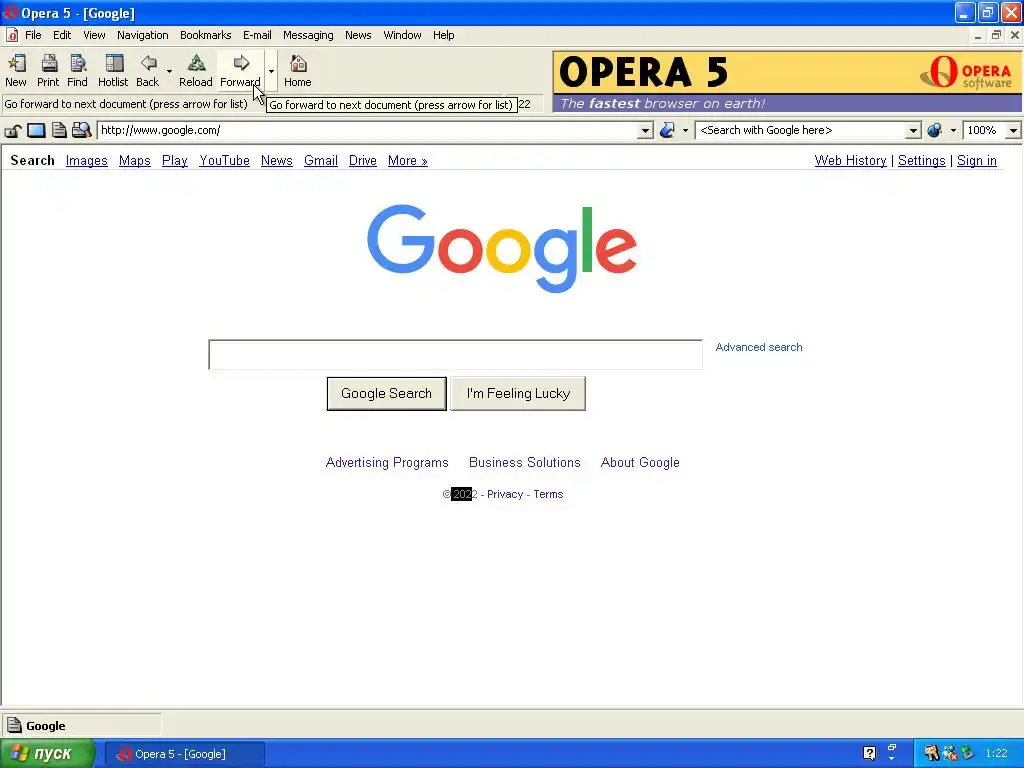Toggle image loading icon by address bar
1024x768 pixels.
(x=36, y=131)
